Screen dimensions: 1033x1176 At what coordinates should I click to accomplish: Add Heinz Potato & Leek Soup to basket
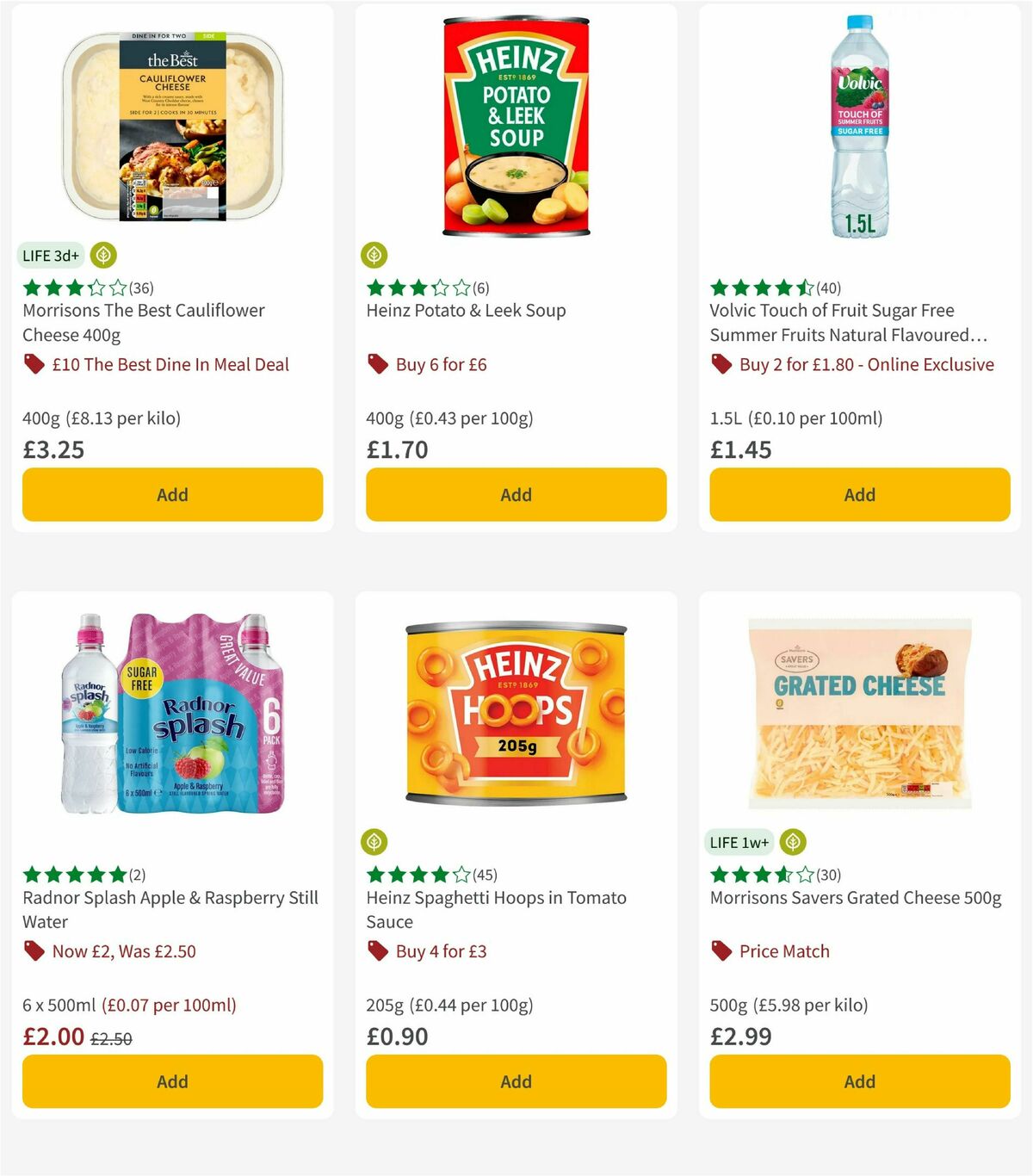515,494
